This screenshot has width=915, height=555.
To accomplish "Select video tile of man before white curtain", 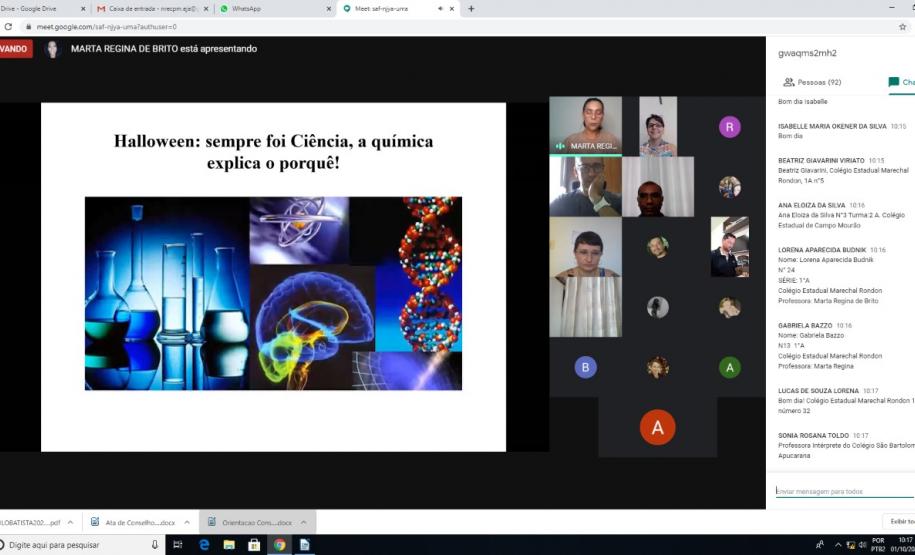I will [x=658, y=187].
